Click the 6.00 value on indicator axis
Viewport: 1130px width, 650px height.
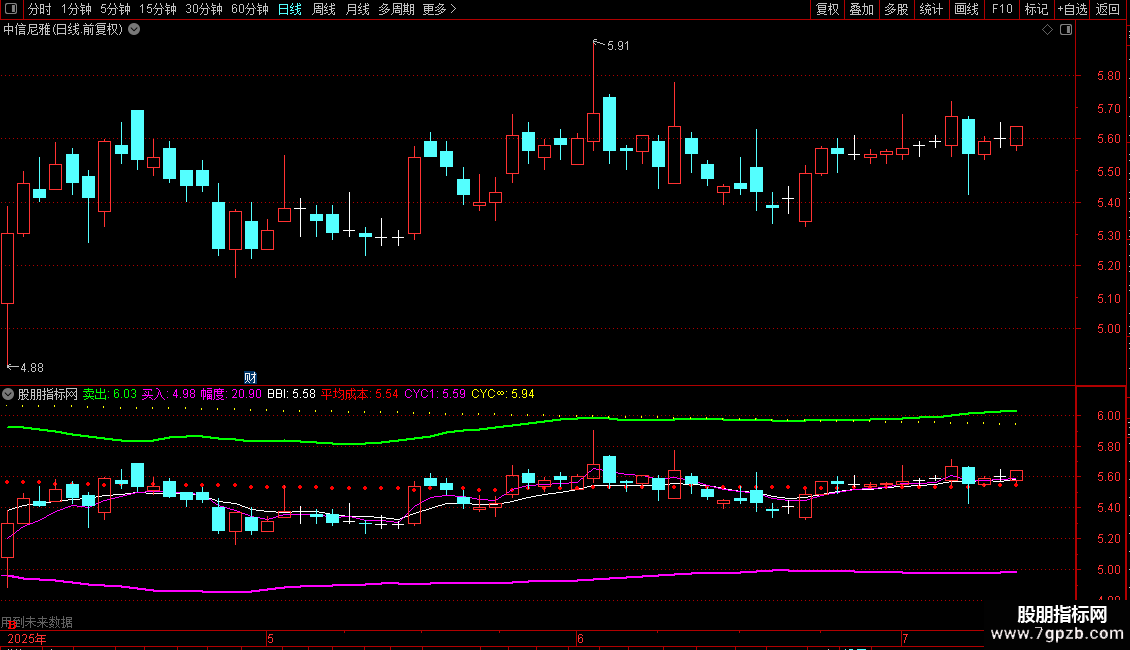click(x=1108, y=416)
